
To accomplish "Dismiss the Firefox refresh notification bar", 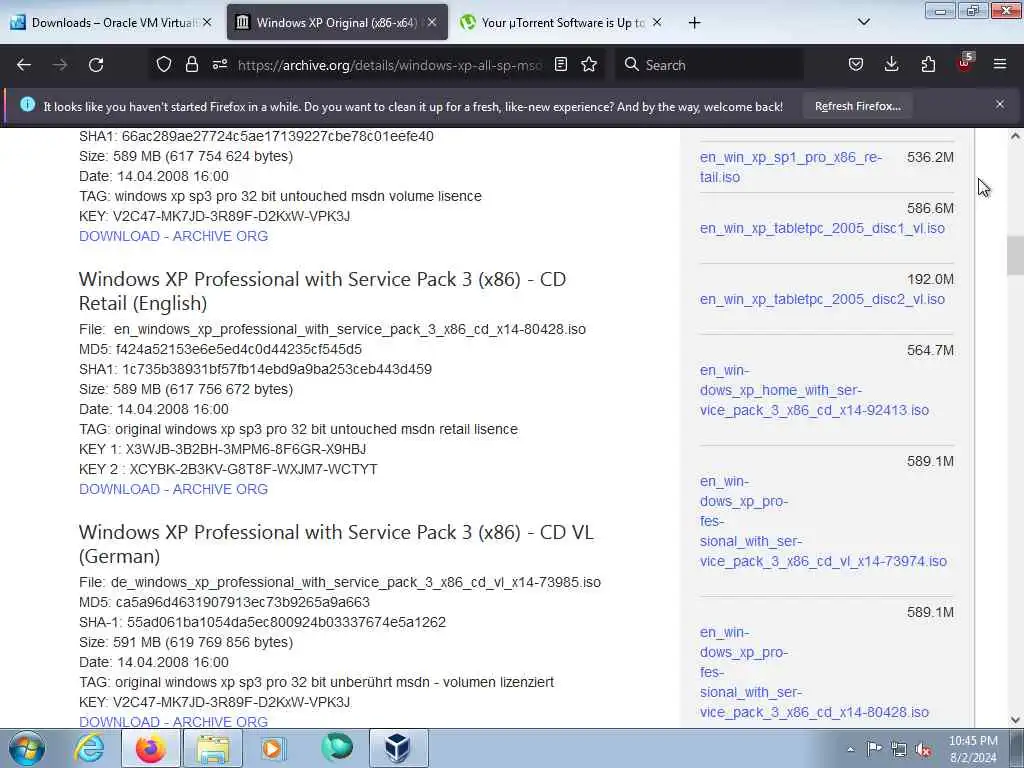I will click(1000, 104).
